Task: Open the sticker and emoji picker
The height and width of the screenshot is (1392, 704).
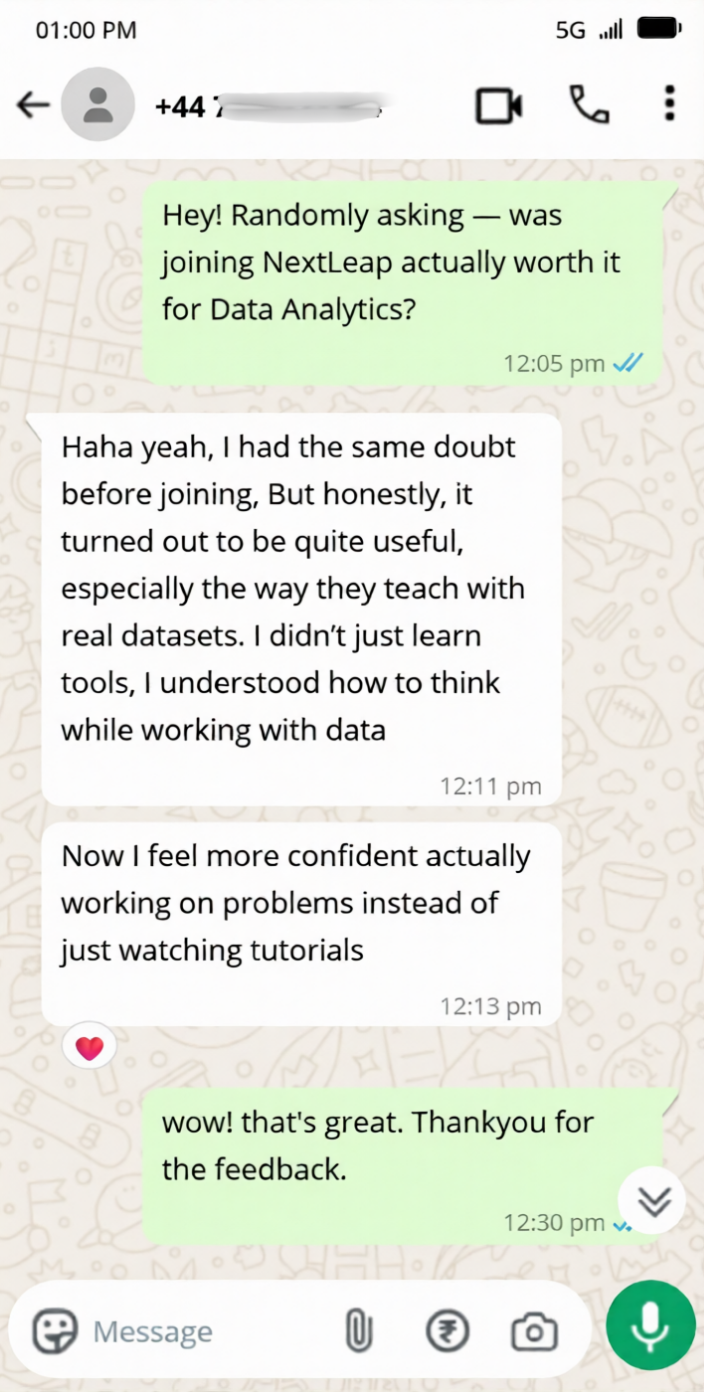Action: click(x=55, y=1332)
